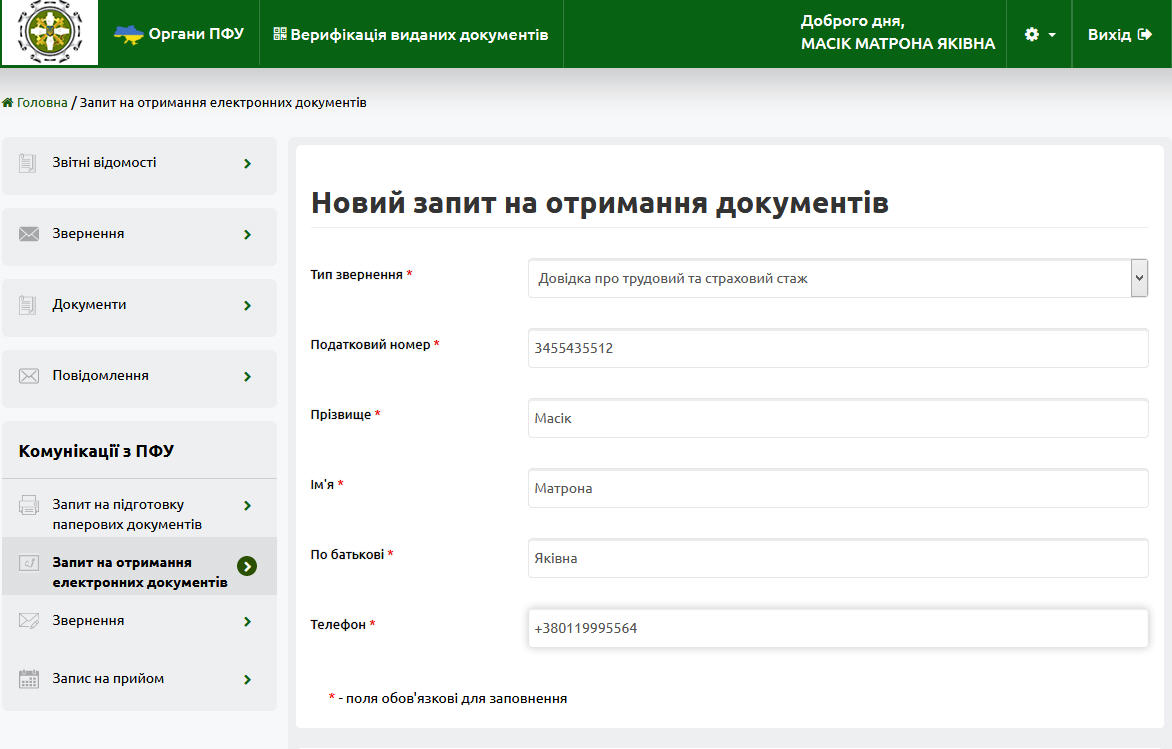
Task: Click the home icon in the breadcrumb
Action: [8, 102]
